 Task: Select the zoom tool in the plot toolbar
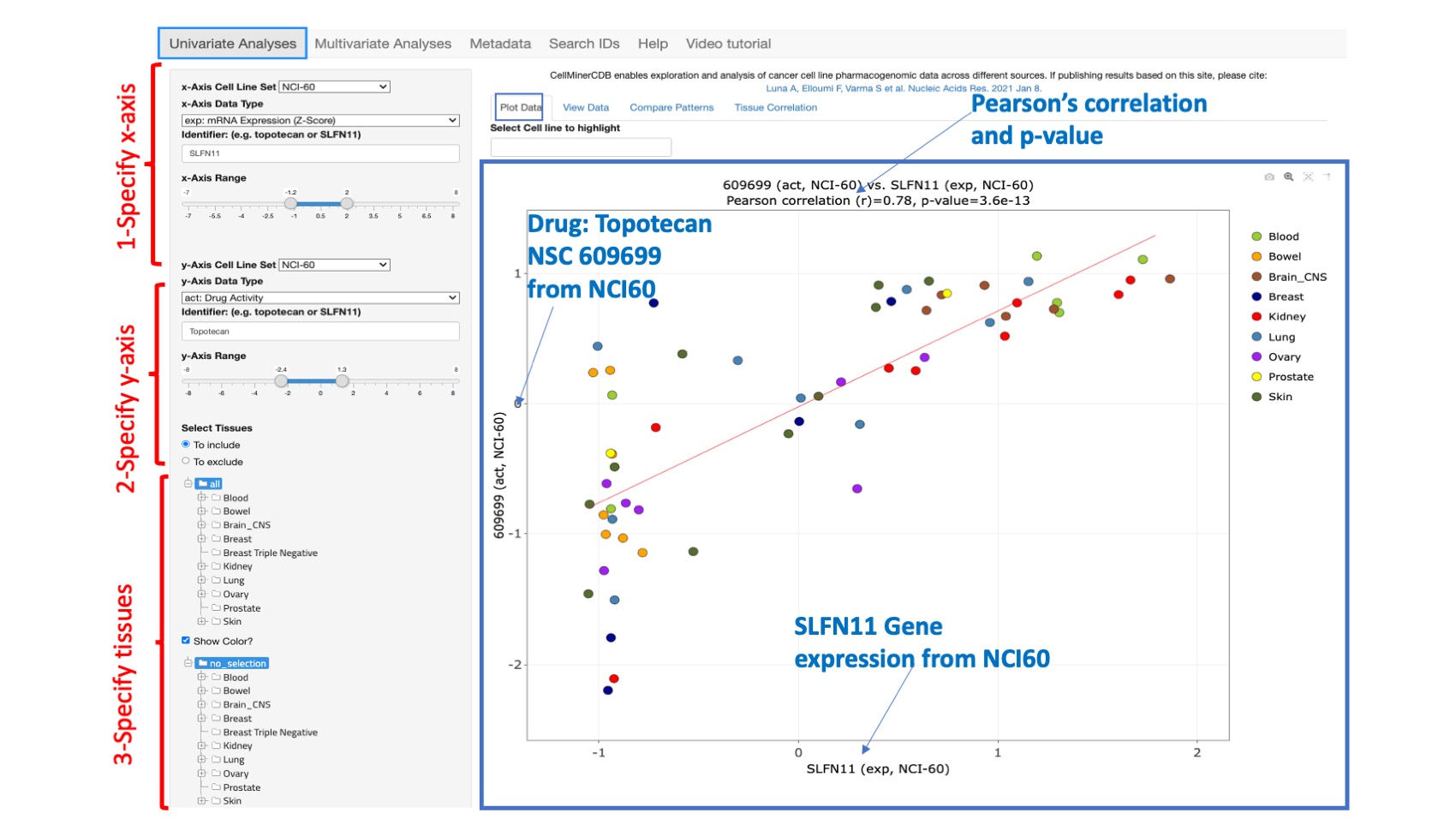click(1288, 176)
